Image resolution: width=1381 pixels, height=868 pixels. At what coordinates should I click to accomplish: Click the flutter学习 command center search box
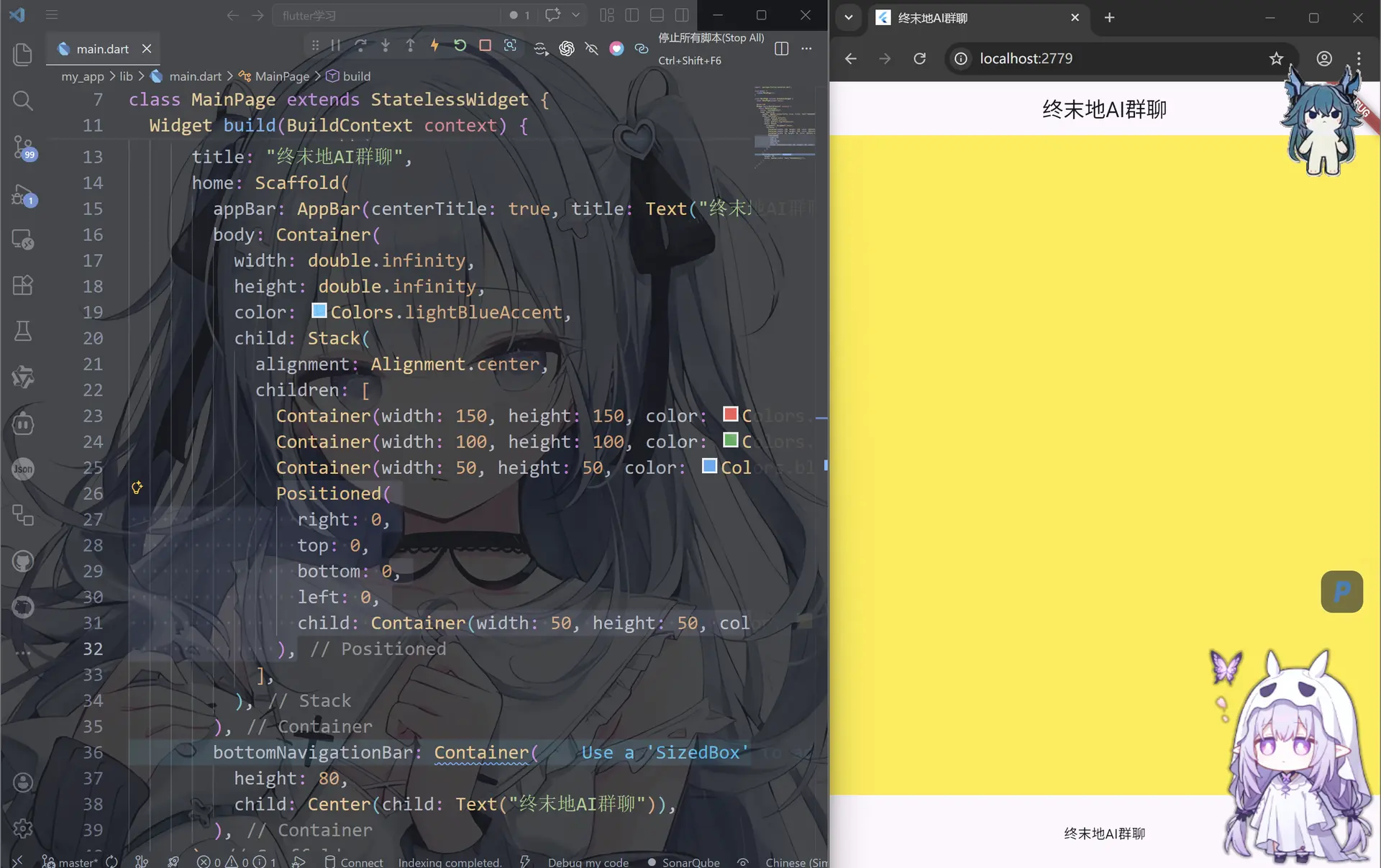pos(386,15)
